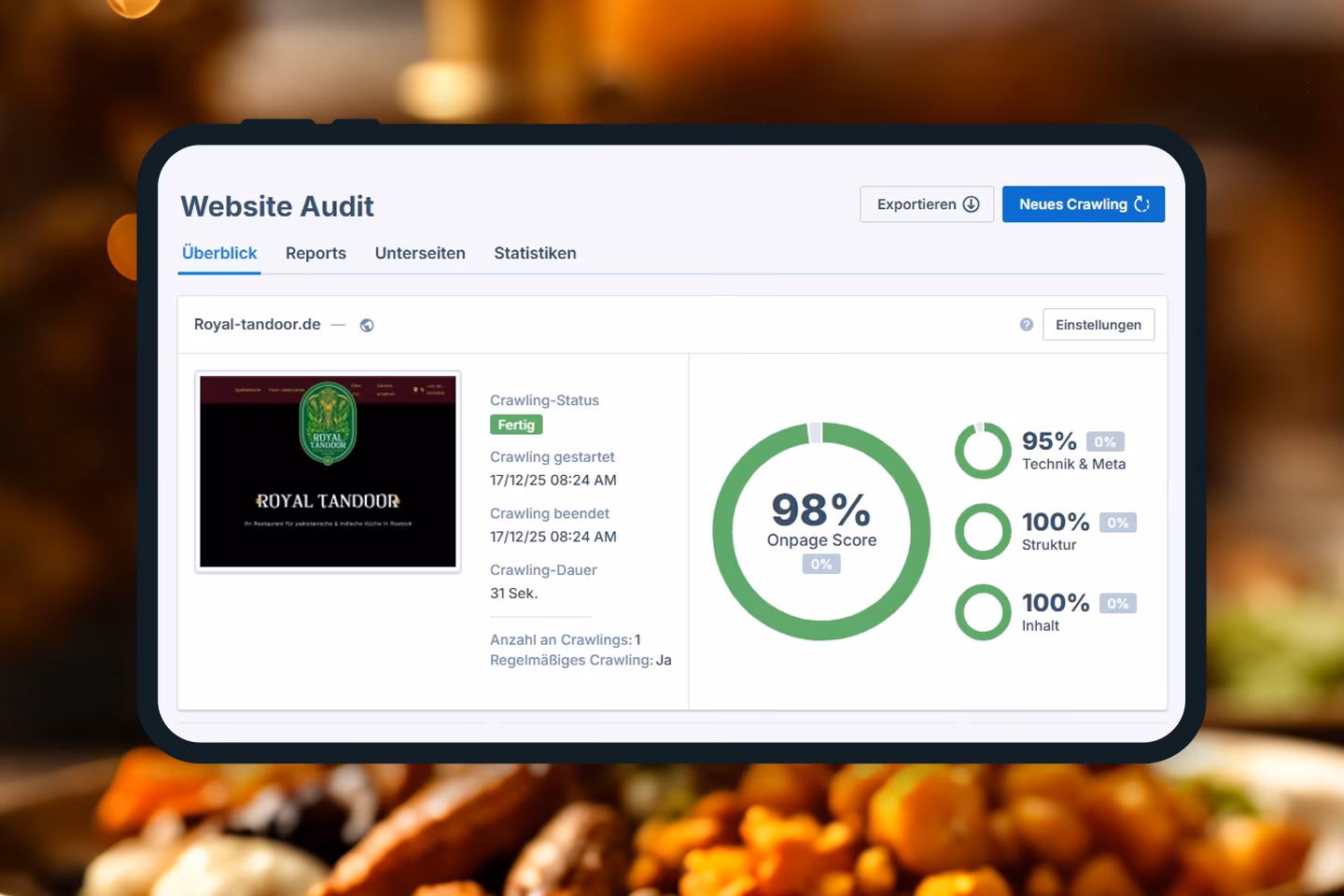Click the Exportieren button

[x=926, y=203]
